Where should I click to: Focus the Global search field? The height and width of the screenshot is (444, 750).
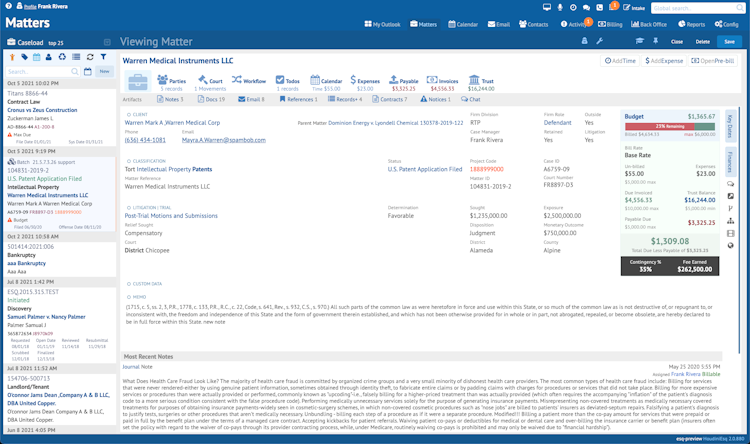(697, 8)
